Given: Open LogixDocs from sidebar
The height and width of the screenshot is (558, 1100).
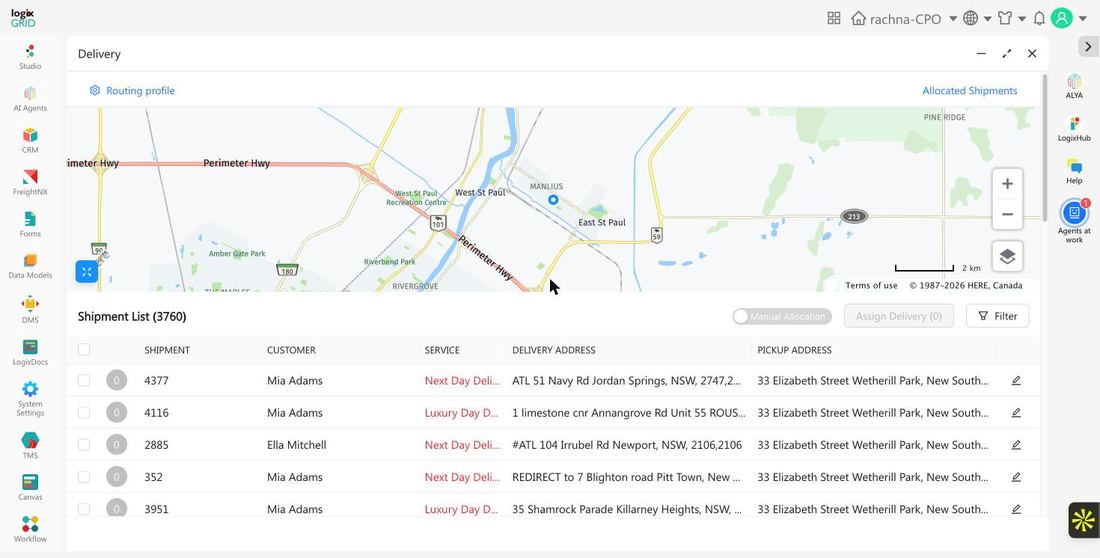Looking at the screenshot, I should pyautogui.click(x=29, y=353).
